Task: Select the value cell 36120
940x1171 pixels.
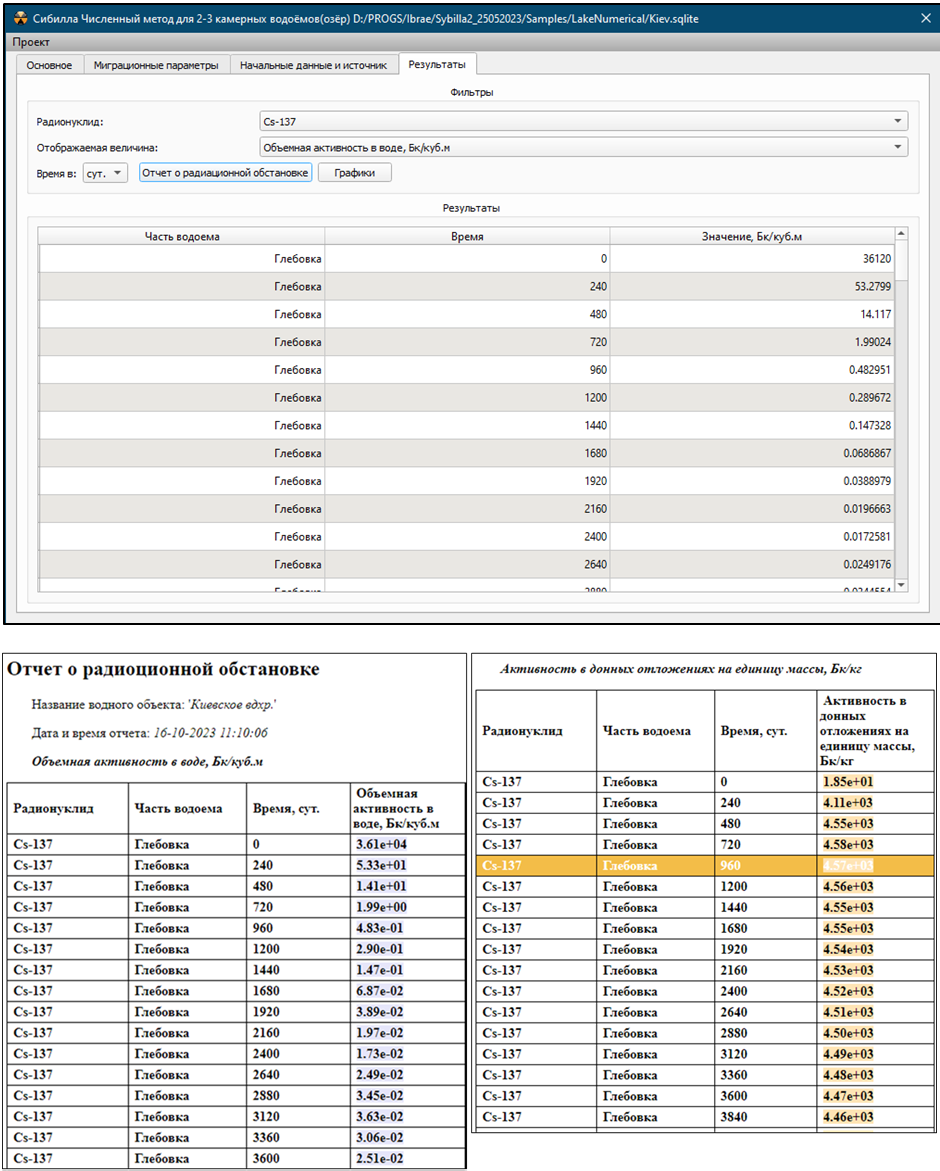Action: (x=752, y=258)
